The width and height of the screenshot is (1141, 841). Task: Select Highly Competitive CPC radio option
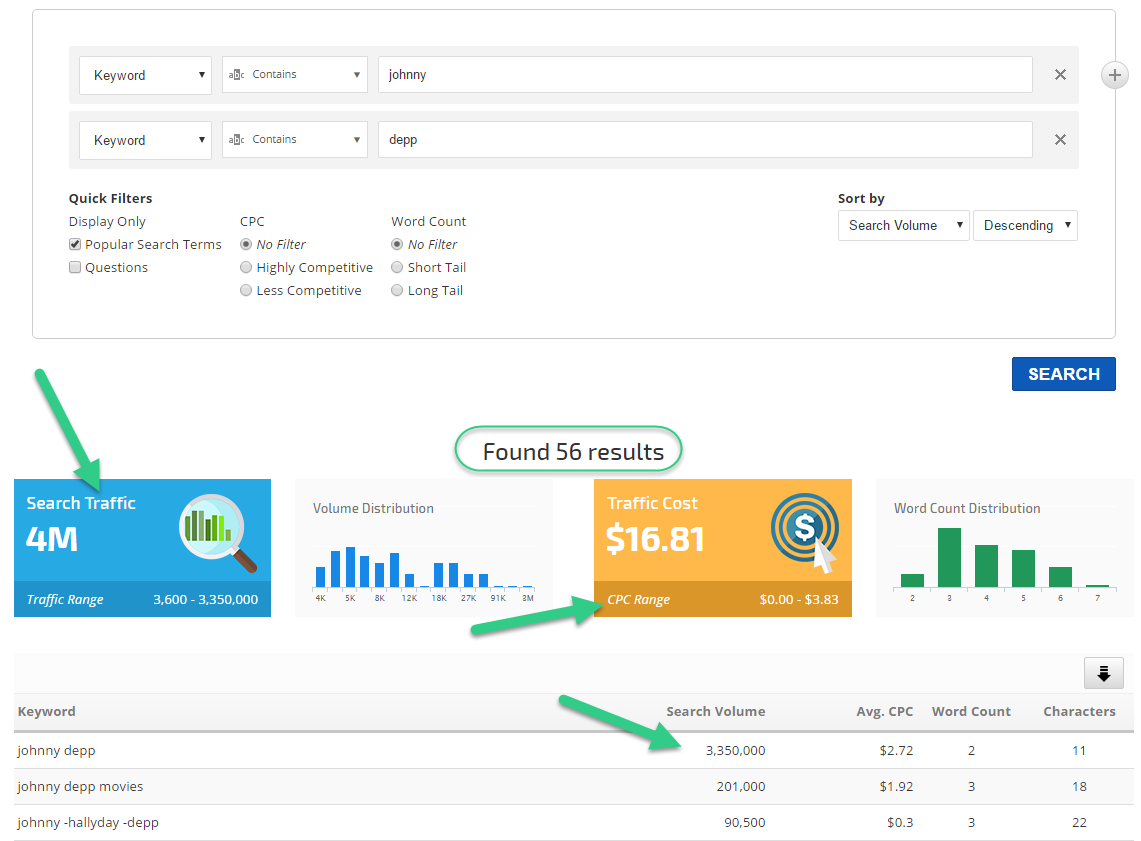pos(246,268)
